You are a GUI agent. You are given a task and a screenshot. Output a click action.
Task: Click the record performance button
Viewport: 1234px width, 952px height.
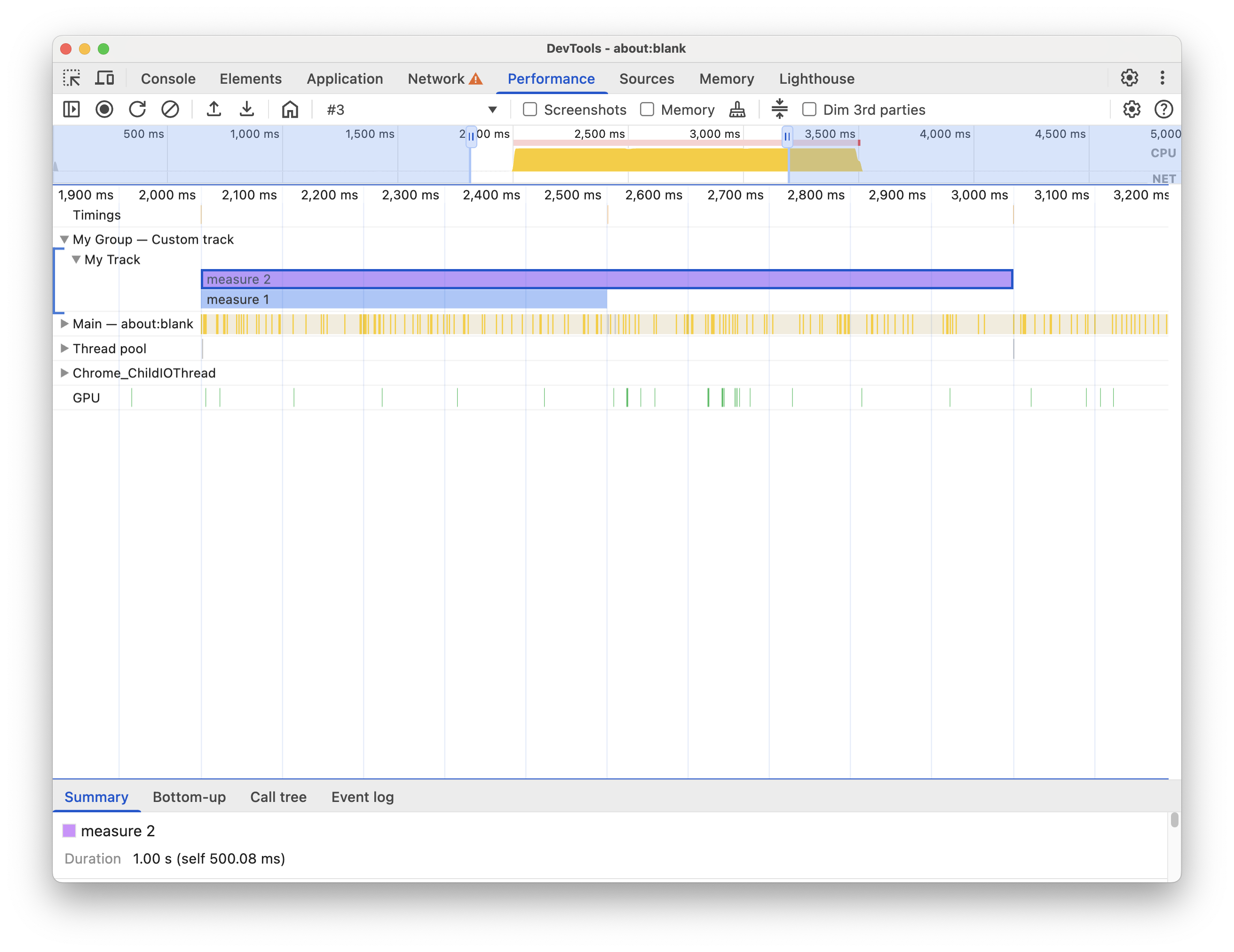[104, 108]
